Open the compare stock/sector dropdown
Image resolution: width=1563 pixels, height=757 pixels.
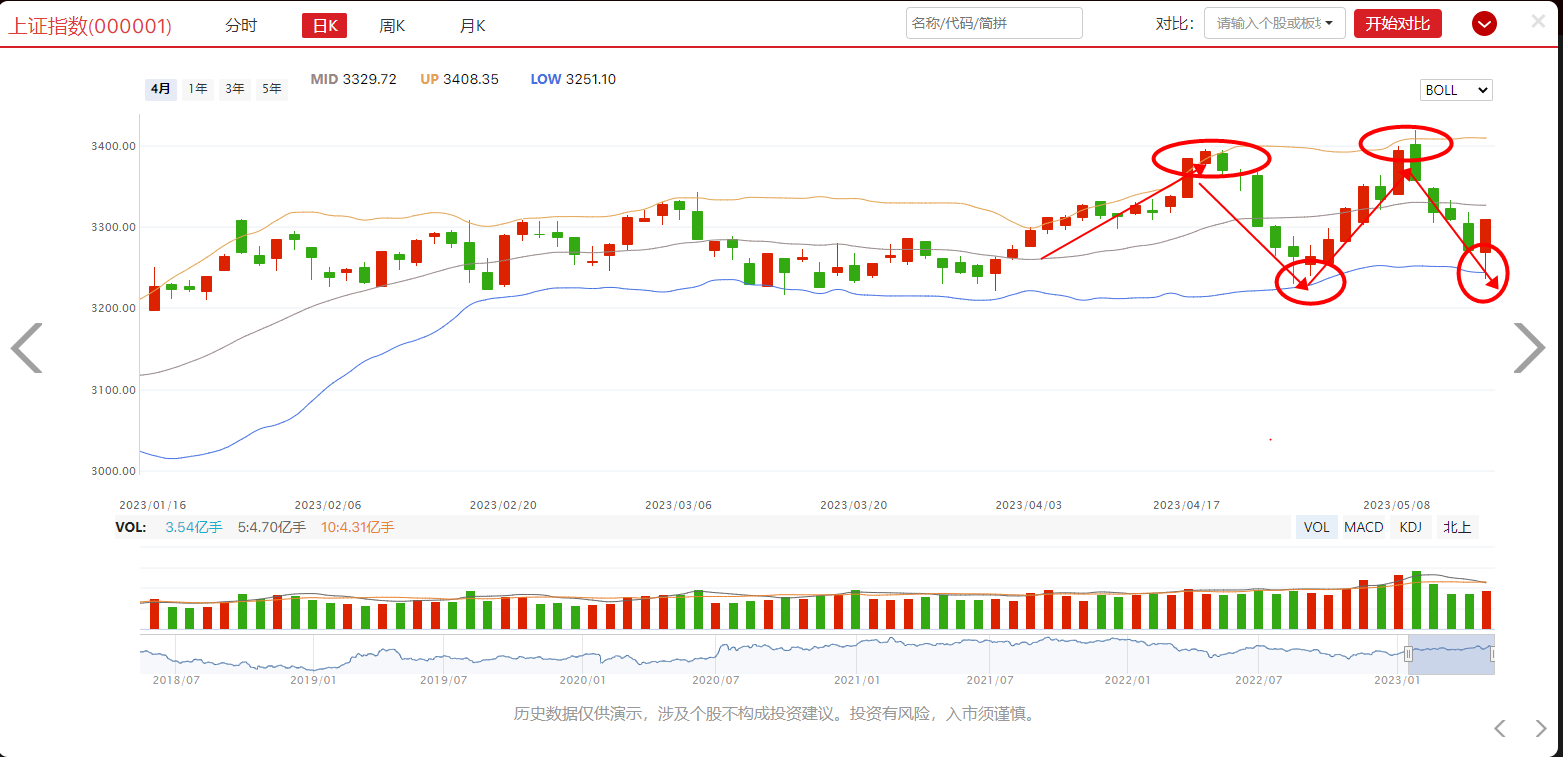tap(1275, 23)
